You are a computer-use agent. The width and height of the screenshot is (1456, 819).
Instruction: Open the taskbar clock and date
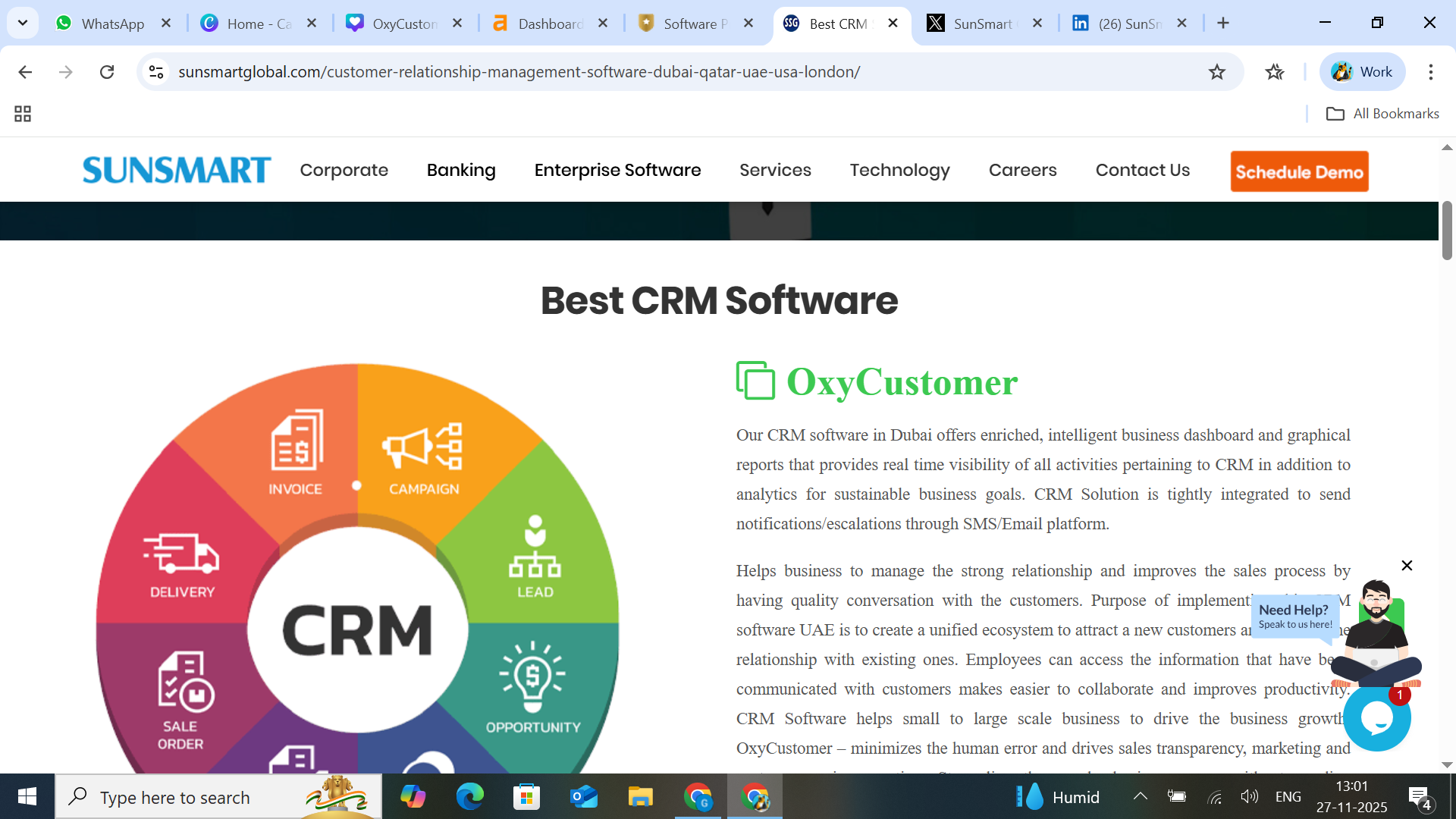[x=1351, y=796]
